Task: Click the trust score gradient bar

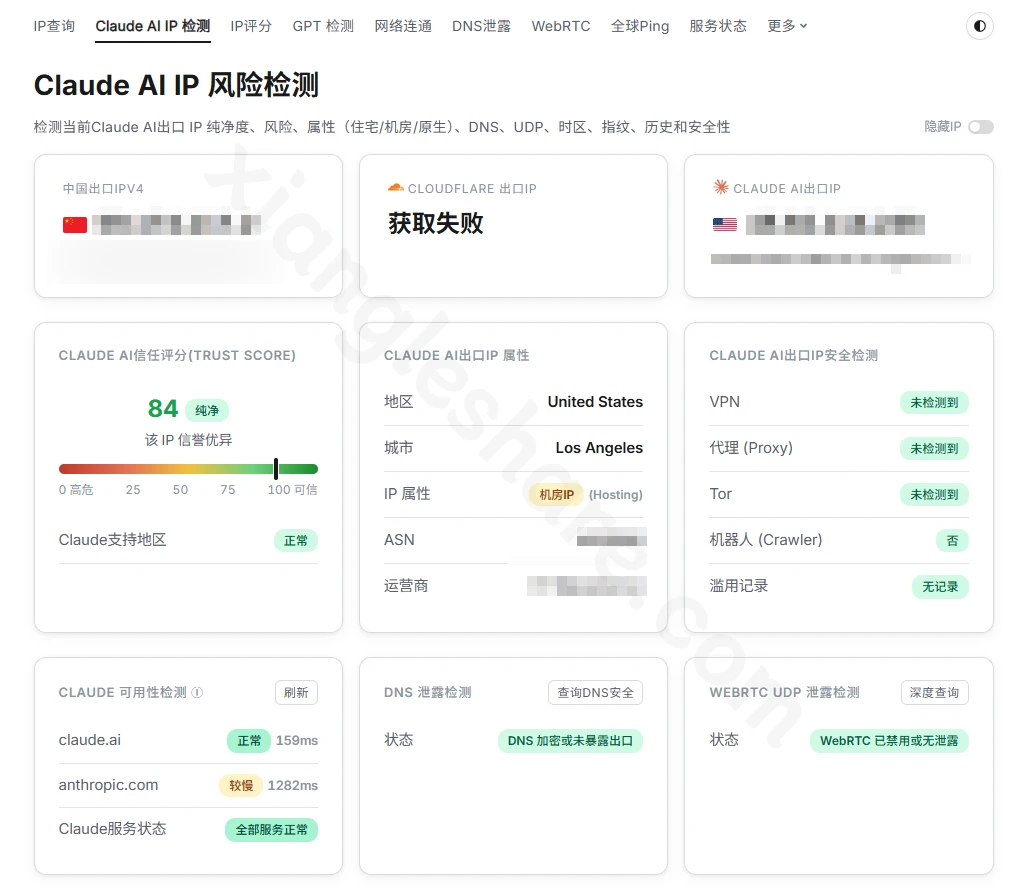Action: pyautogui.click(x=188, y=469)
